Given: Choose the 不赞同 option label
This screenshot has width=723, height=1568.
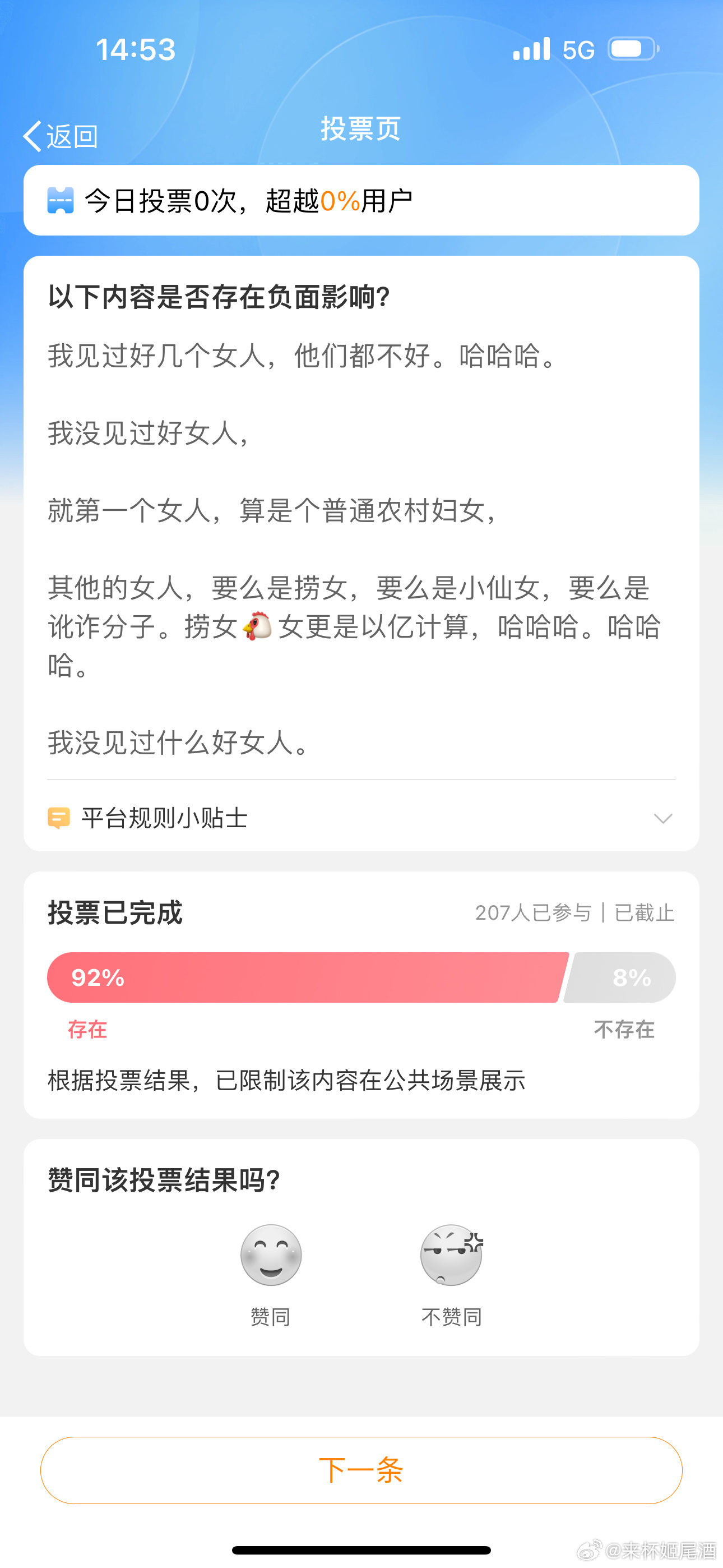Looking at the screenshot, I should 452,1317.
